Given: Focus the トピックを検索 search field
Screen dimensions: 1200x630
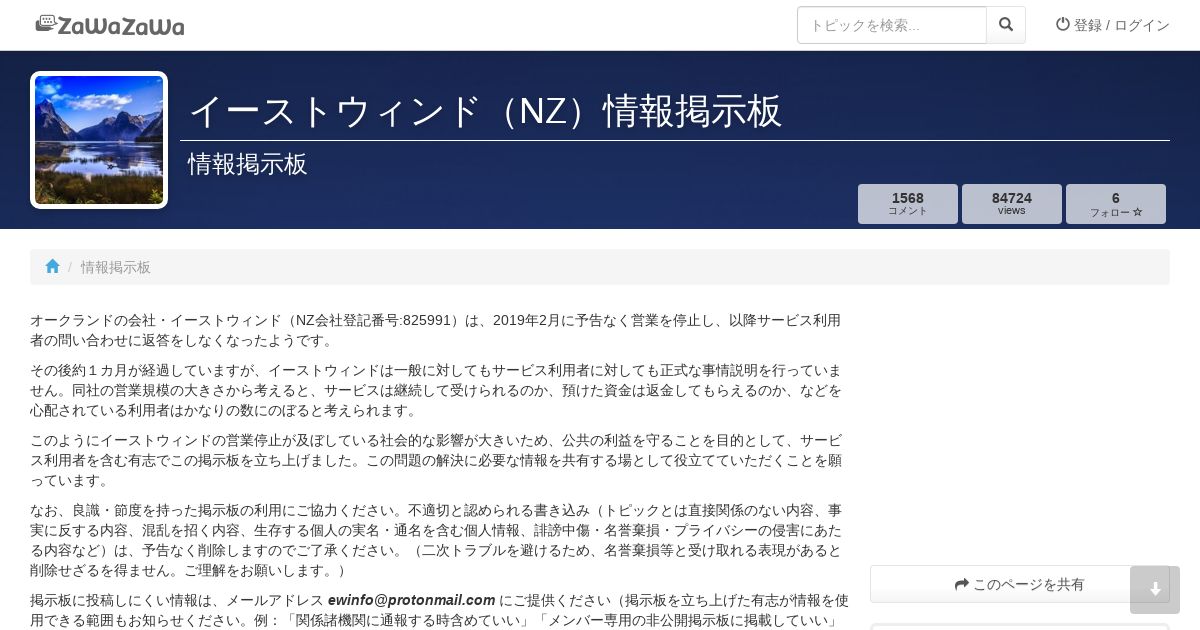Looking at the screenshot, I should point(892,25).
